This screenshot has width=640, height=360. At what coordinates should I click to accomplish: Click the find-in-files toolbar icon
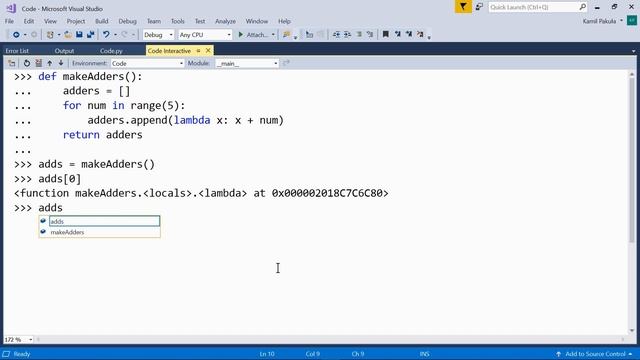pyautogui.click(x=286, y=35)
